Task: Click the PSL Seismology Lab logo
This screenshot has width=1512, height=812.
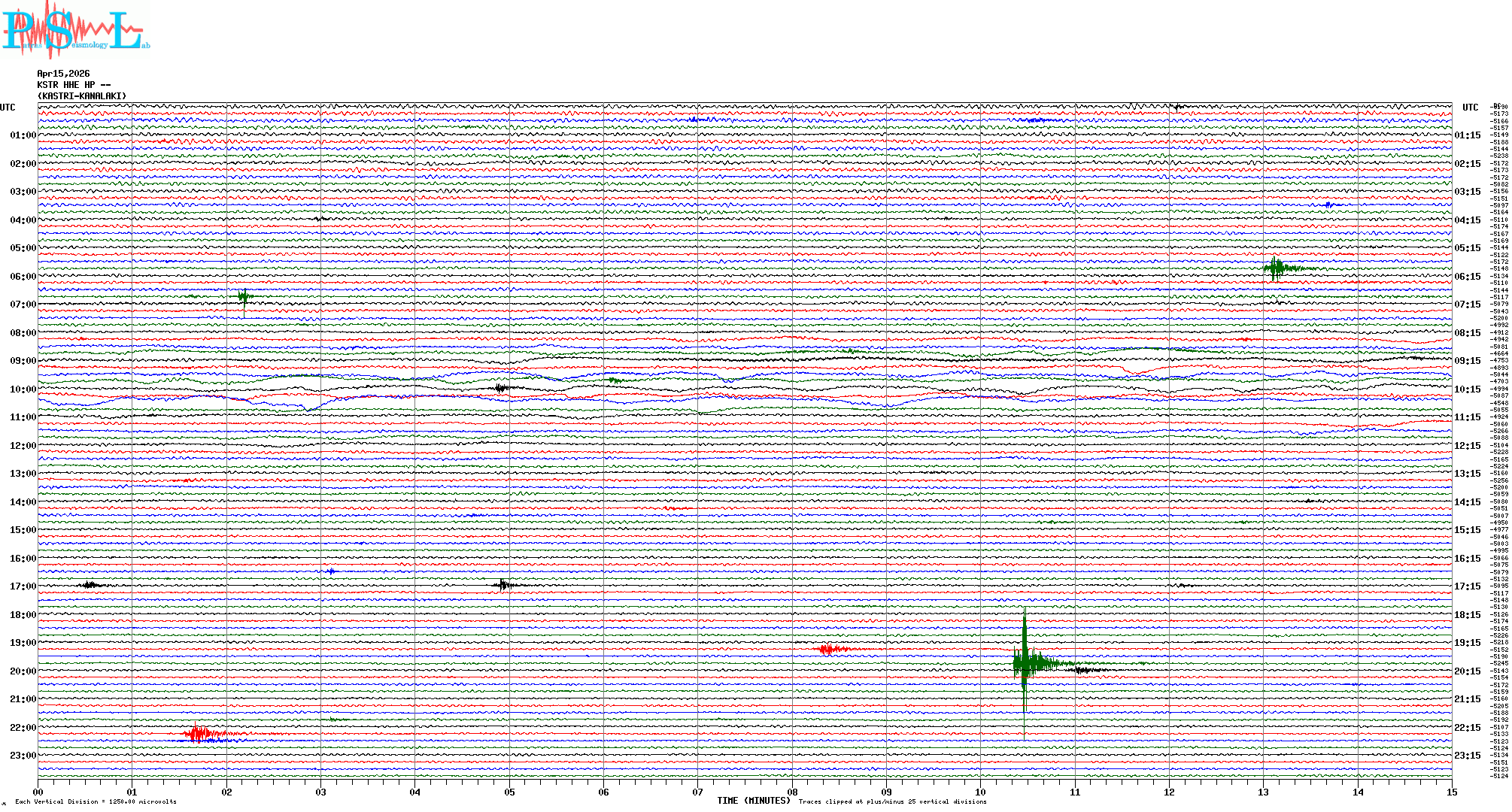Action: click(x=75, y=30)
